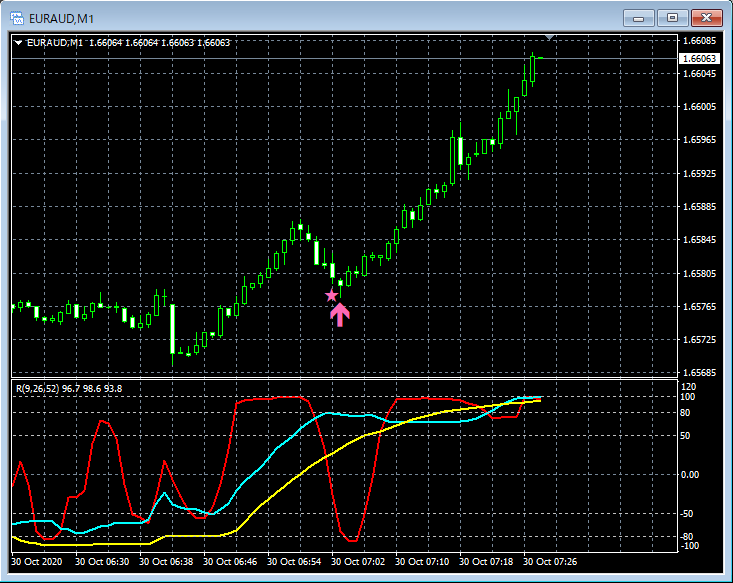Image resolution: width=733 pixels, height=583 pixels.
Task: Click the EURAUD,M1 window title text
Action: [61, 19]
